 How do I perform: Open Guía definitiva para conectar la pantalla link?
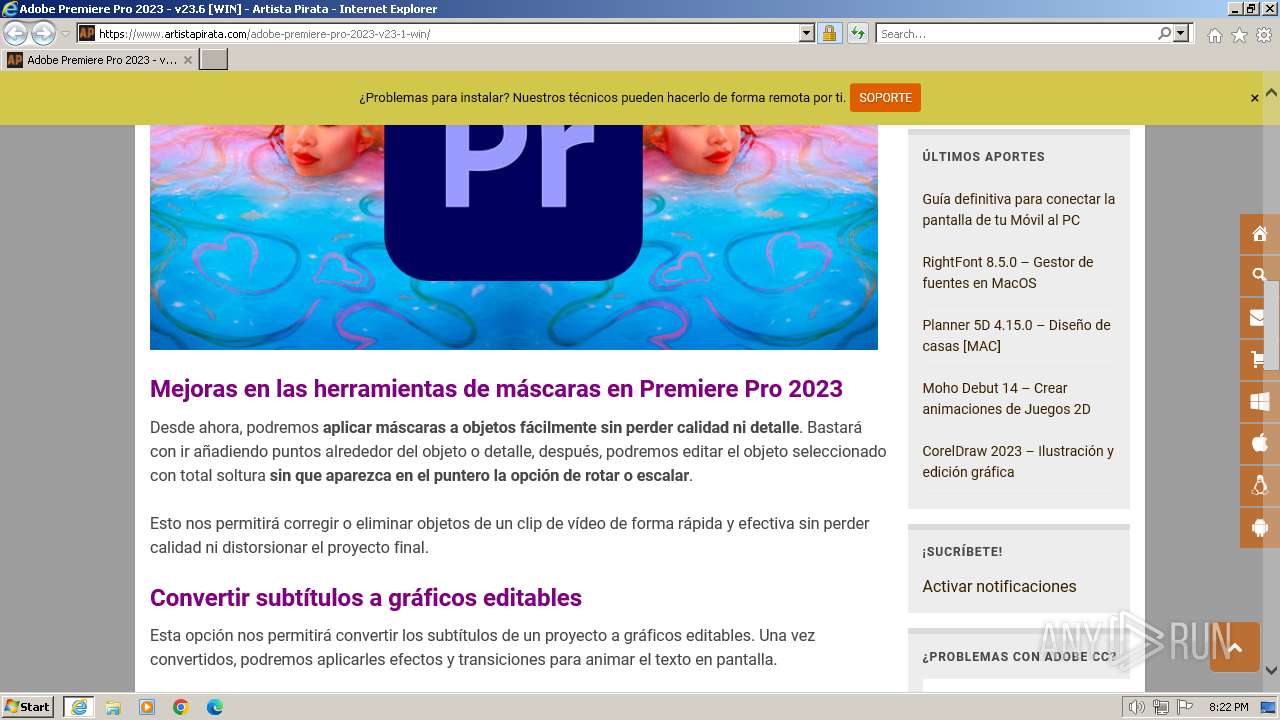1018,209
